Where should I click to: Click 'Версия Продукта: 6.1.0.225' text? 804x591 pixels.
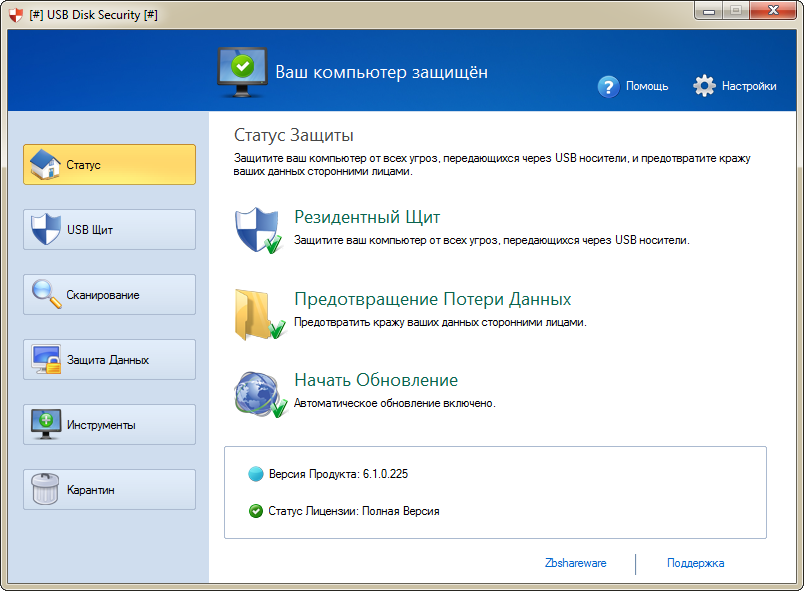(x=338, y=474)
